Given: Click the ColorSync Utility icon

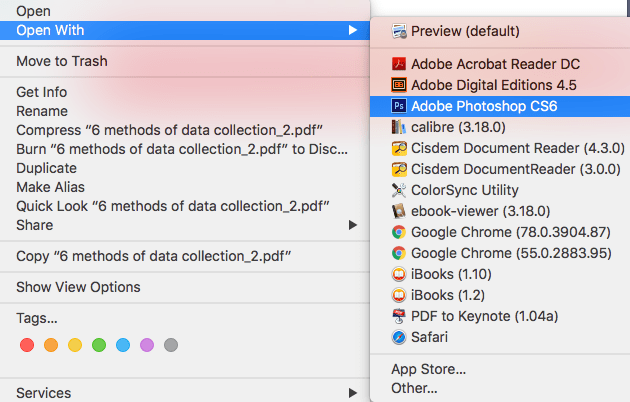Looking at the screenshot, I should [x=399, y=190].
